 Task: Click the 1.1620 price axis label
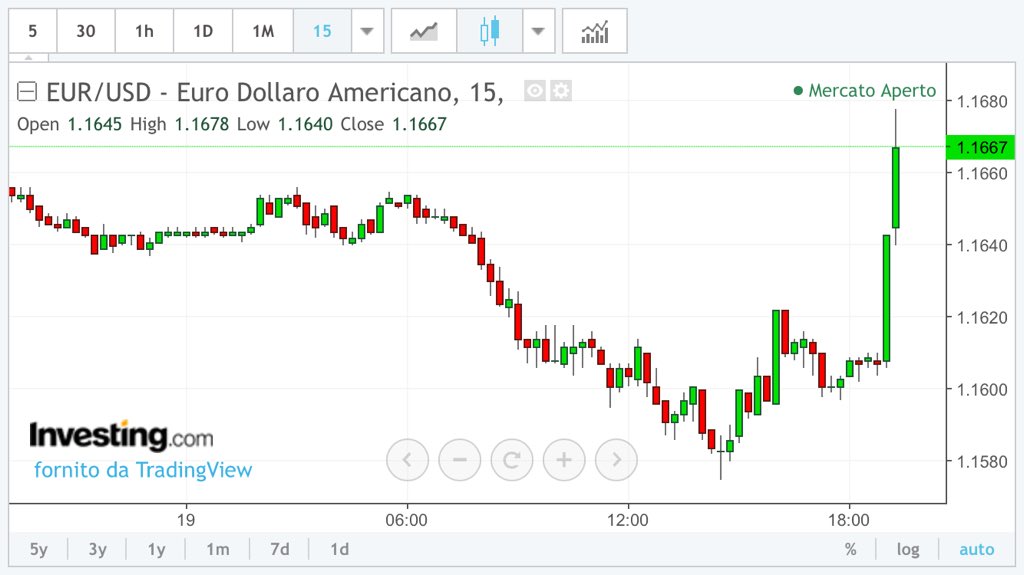[982, 318]
